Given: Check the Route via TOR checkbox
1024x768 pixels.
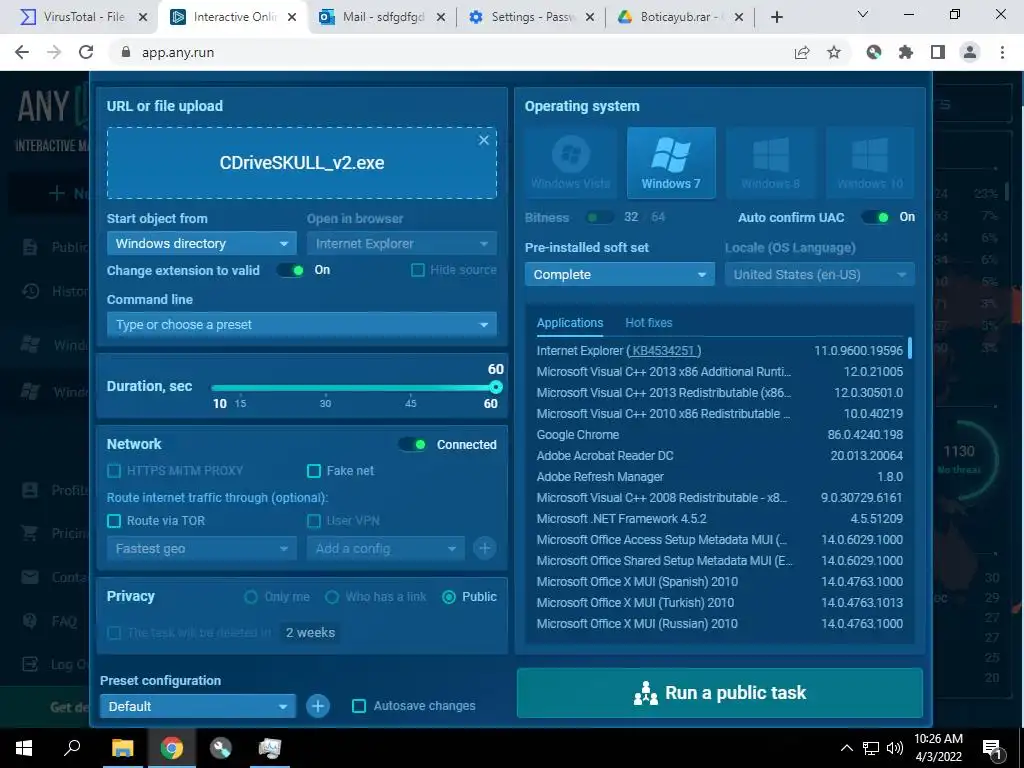Looking at the screenshot, I should point(114,521).
